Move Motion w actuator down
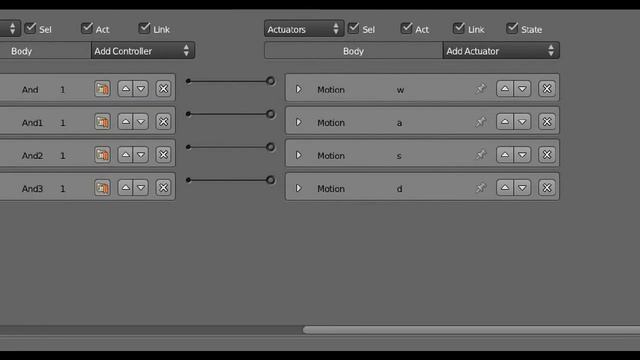This screenshot has width=640, height=360. point(522,89)
